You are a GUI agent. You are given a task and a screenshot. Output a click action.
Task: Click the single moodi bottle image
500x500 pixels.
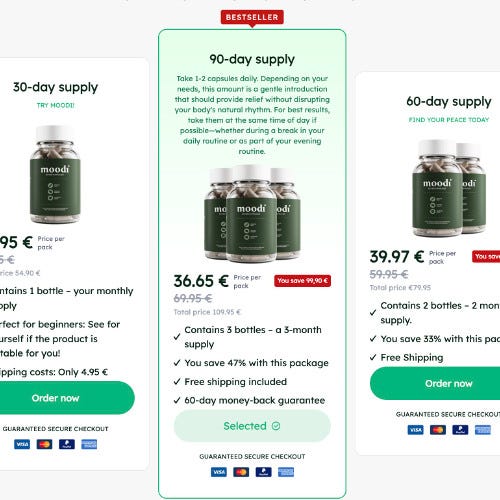pyautogui.click(x=55, y=174)
